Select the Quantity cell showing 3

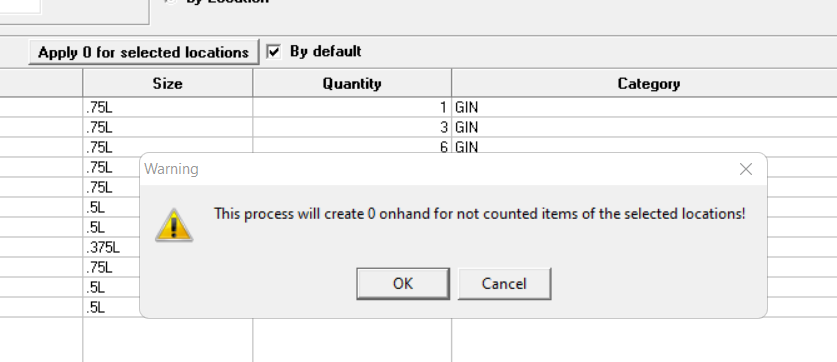coord(352,127)
